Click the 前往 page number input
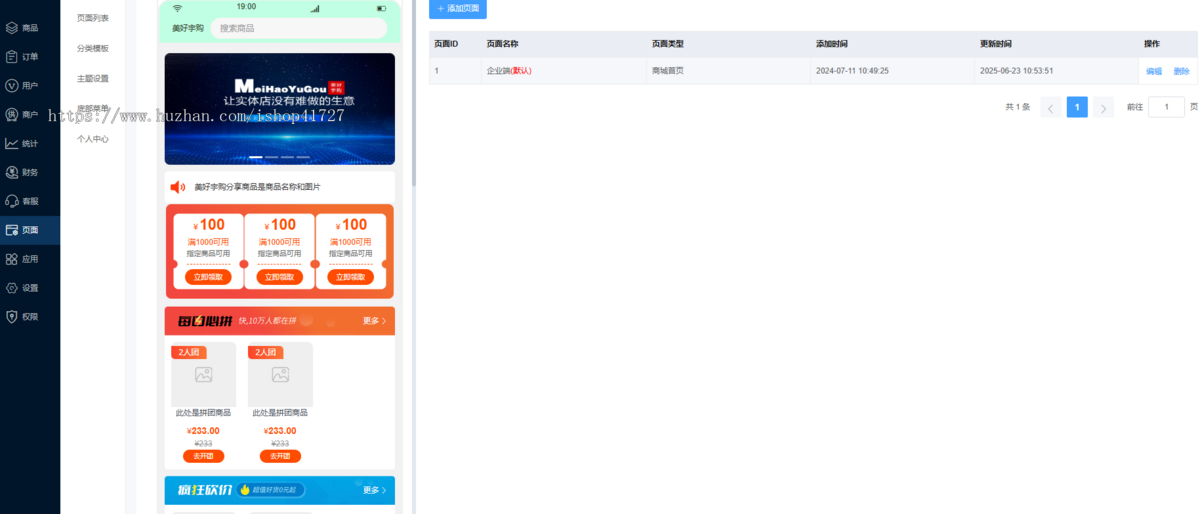This screenshot has height=514, width=1200. (x=1166, y=107)
